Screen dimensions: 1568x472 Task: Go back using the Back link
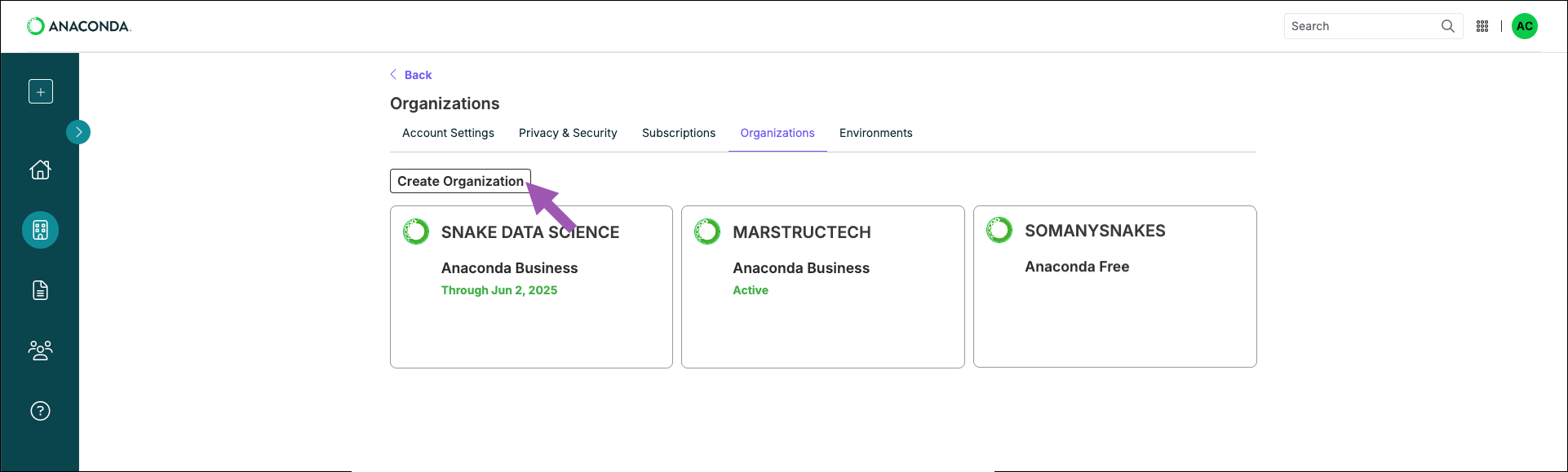pyautogui.click(x=418, y=75)
